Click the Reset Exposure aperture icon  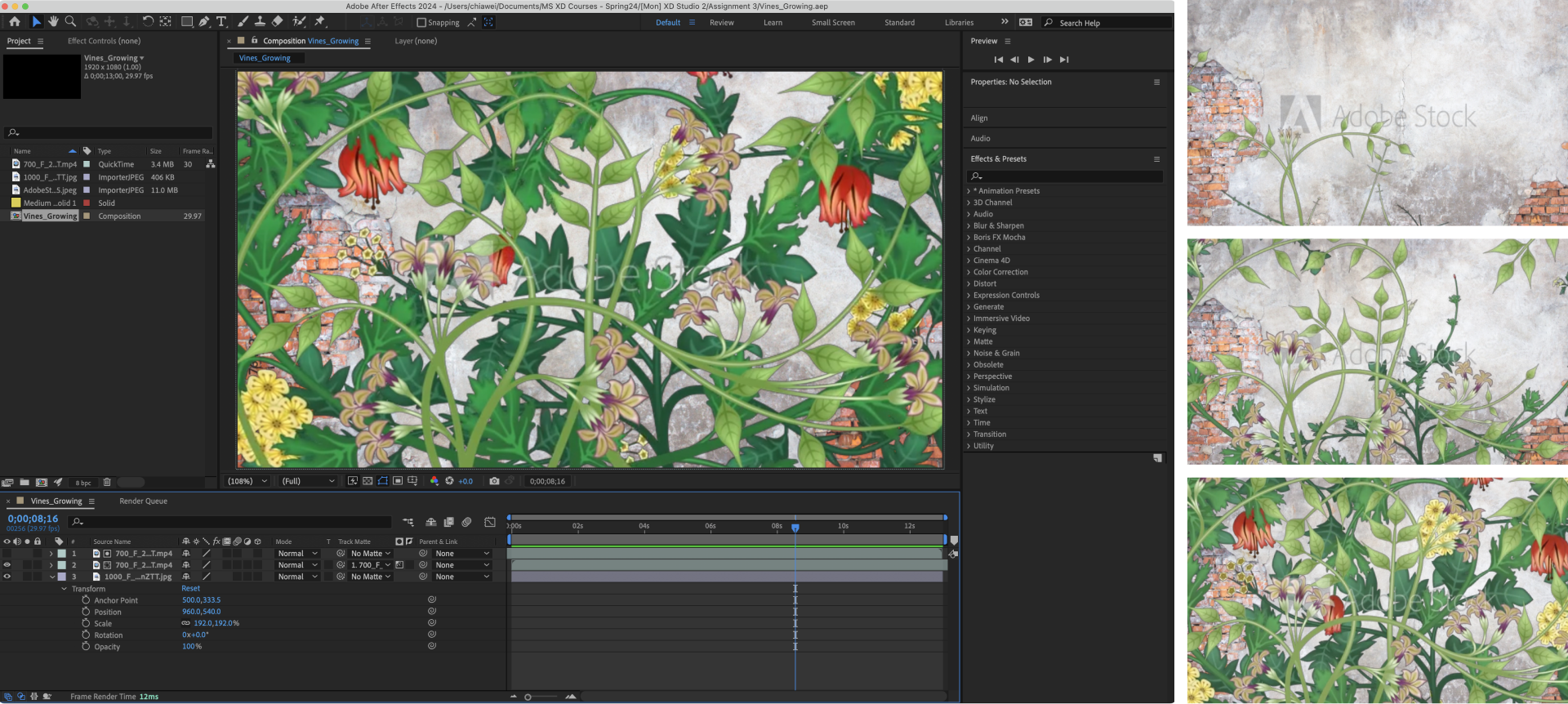(449, 481)
